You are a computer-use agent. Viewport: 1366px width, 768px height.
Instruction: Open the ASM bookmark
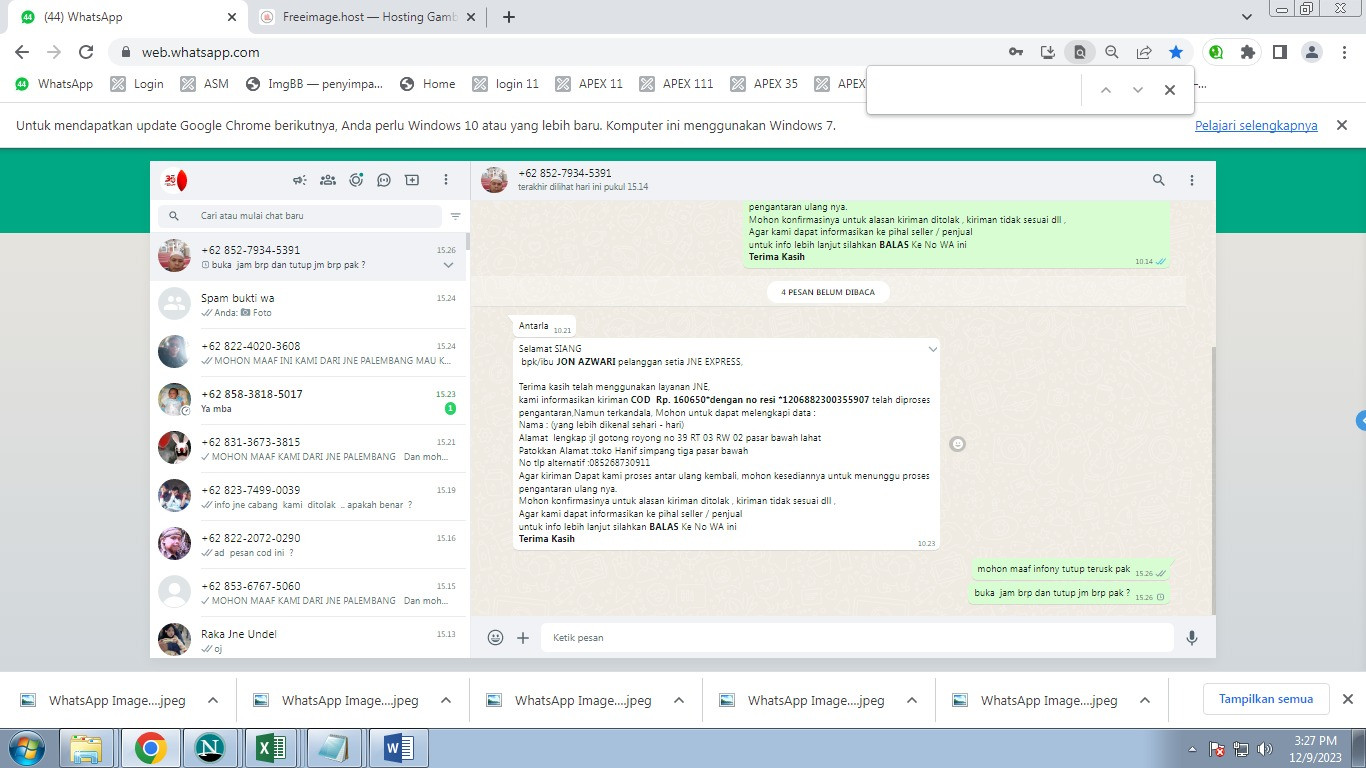pos(205,84)
